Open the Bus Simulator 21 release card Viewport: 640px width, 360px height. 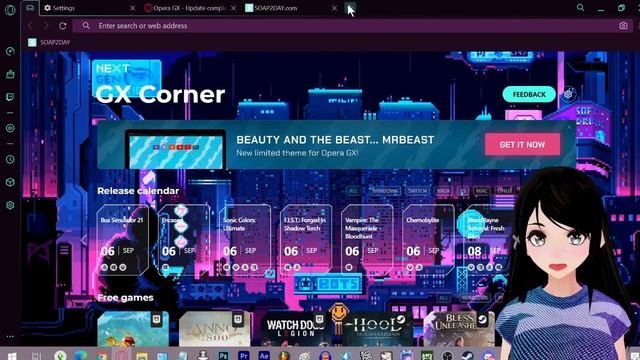coord(122,240)
